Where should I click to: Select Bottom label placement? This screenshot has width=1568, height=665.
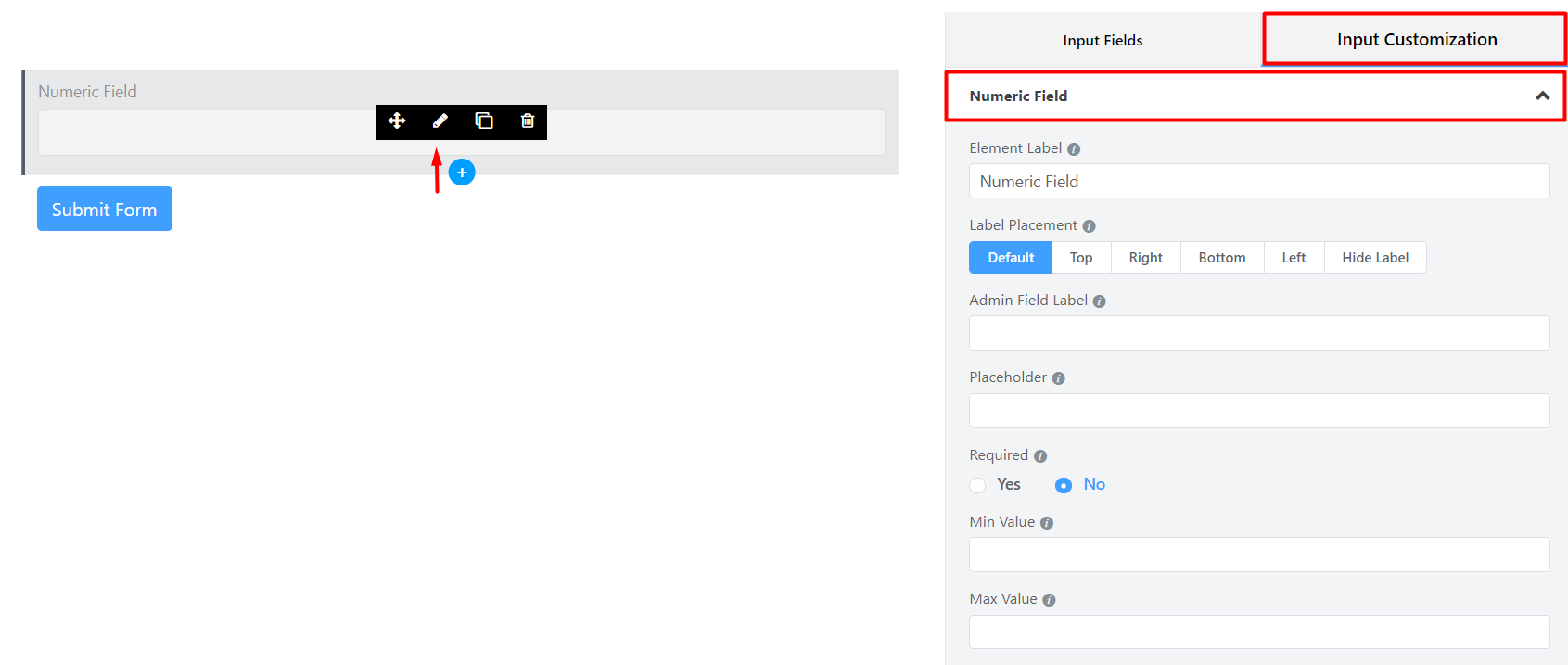click(1221, 258)
